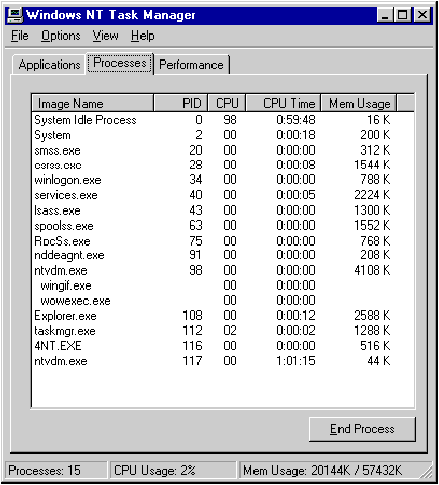
Task: Switch to the Performance tab
Action: click(191, 65)
